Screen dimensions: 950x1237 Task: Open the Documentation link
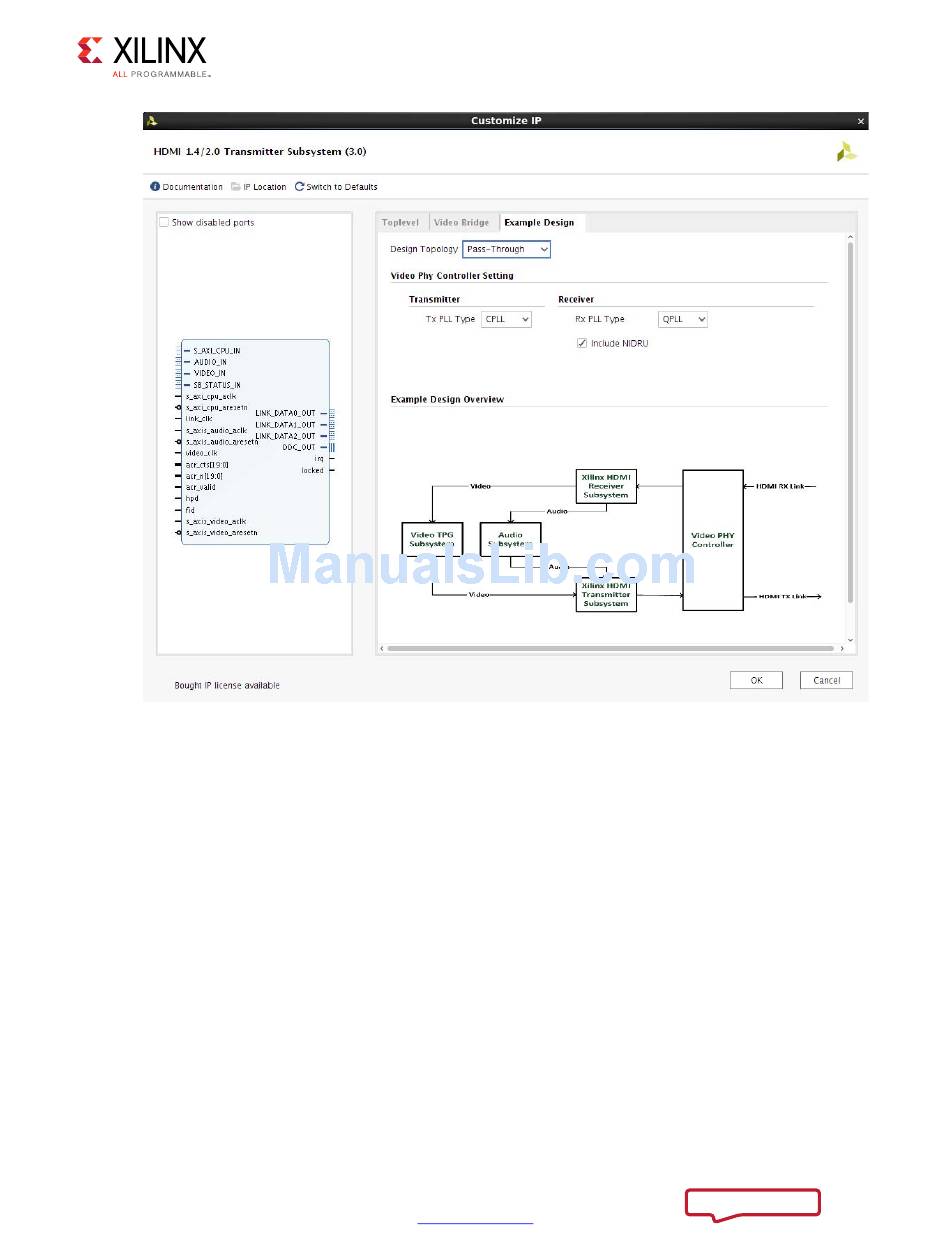(x=186, y=187)
